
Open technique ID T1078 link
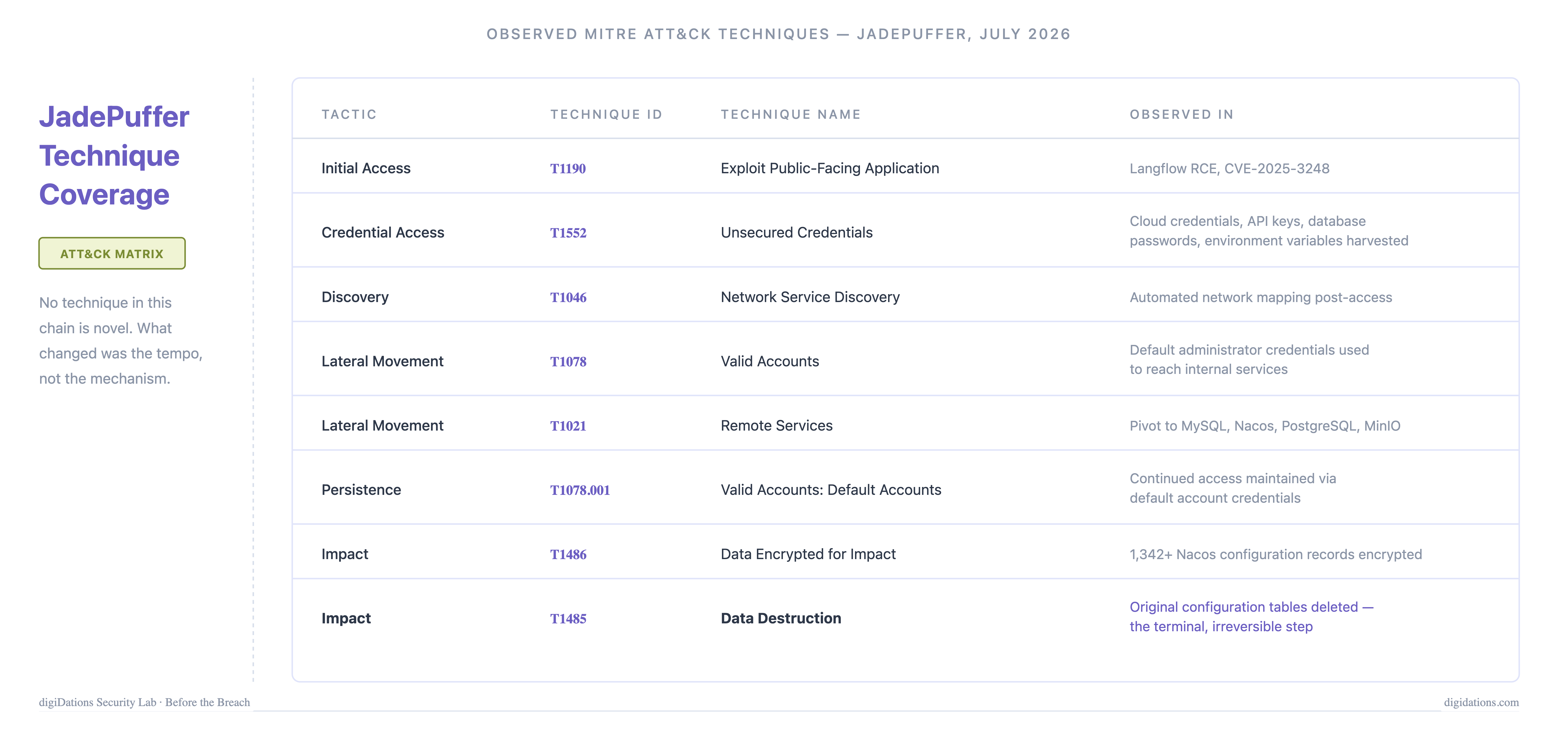(568, 362)
